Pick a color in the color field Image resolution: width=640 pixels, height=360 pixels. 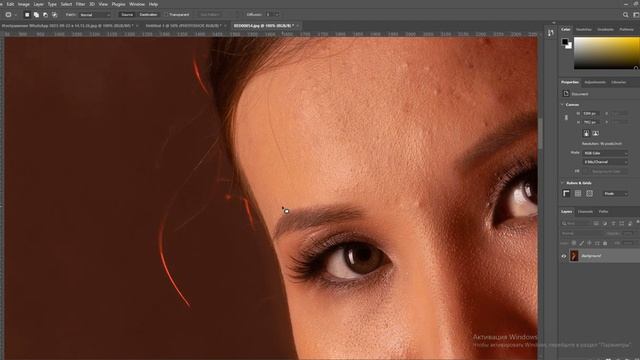[x=607, y=53]
